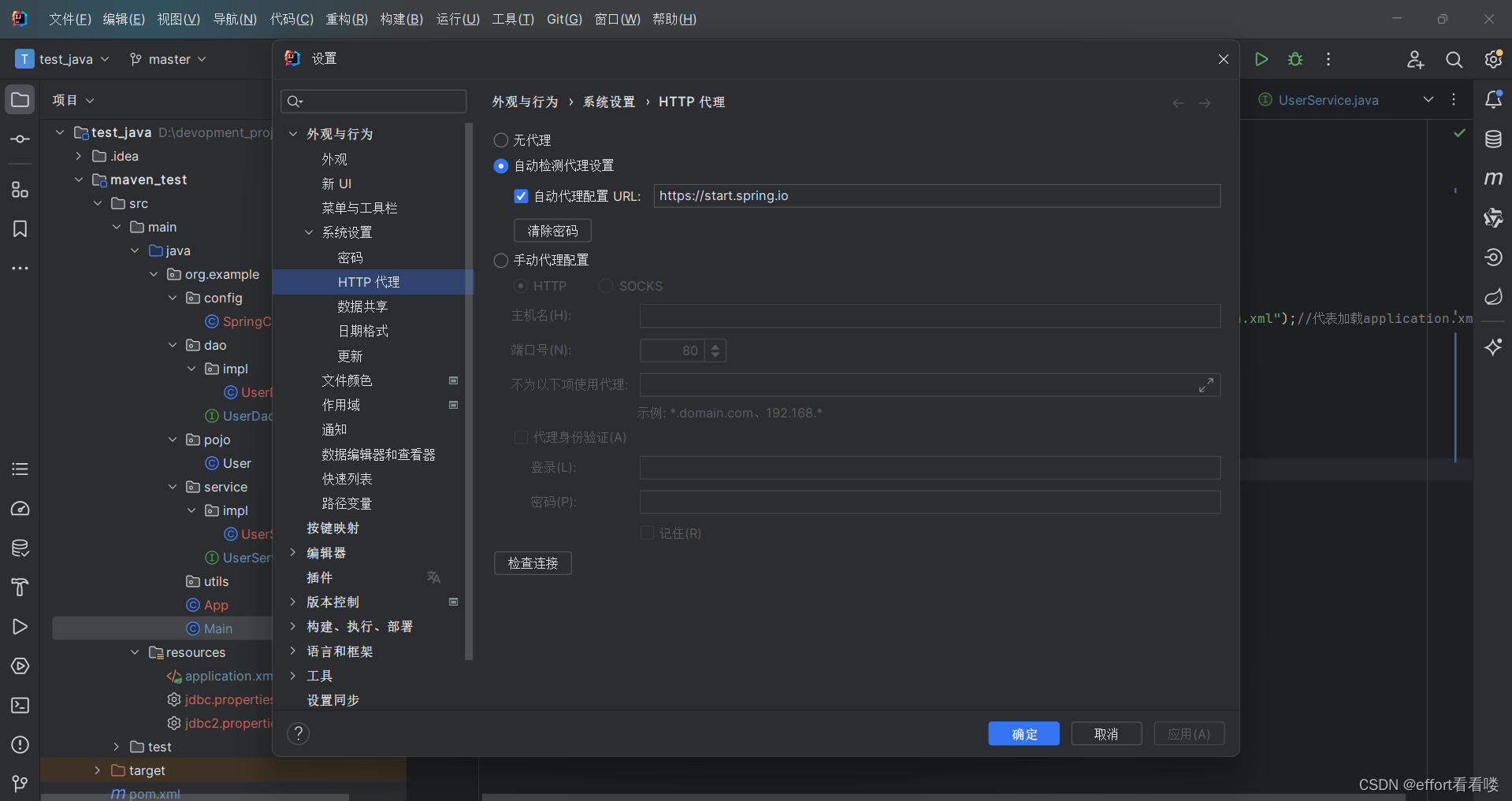Viewport: 1512px width, 801px height.
Task: Increase port number with stepper arrow
Action: [715, 346]
